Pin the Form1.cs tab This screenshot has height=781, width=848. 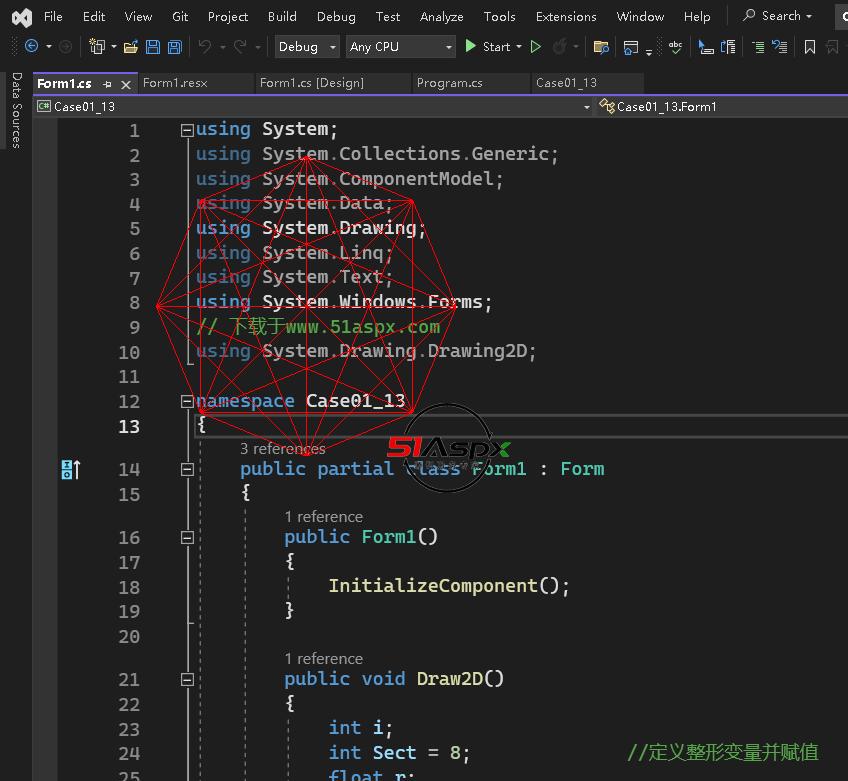pos(107,84)
